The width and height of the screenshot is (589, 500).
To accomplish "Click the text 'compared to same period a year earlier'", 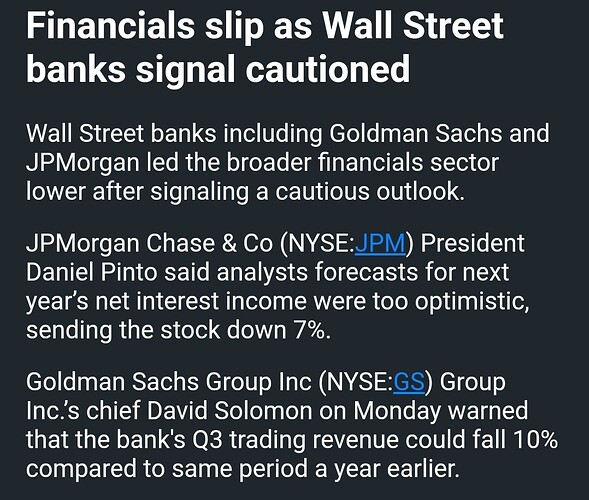I will pyautogui.click(x=241, y=469).
